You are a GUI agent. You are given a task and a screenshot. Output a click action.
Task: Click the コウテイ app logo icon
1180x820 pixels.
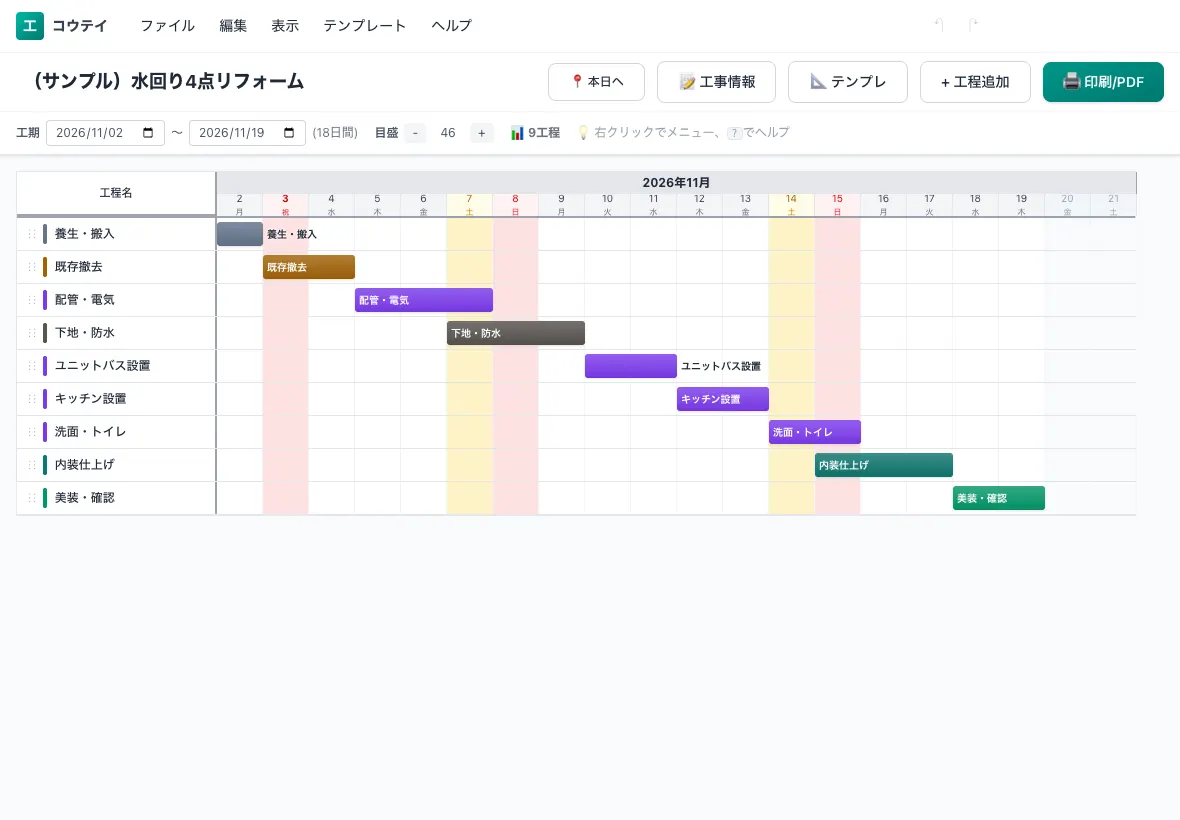(x=30, y=26)
